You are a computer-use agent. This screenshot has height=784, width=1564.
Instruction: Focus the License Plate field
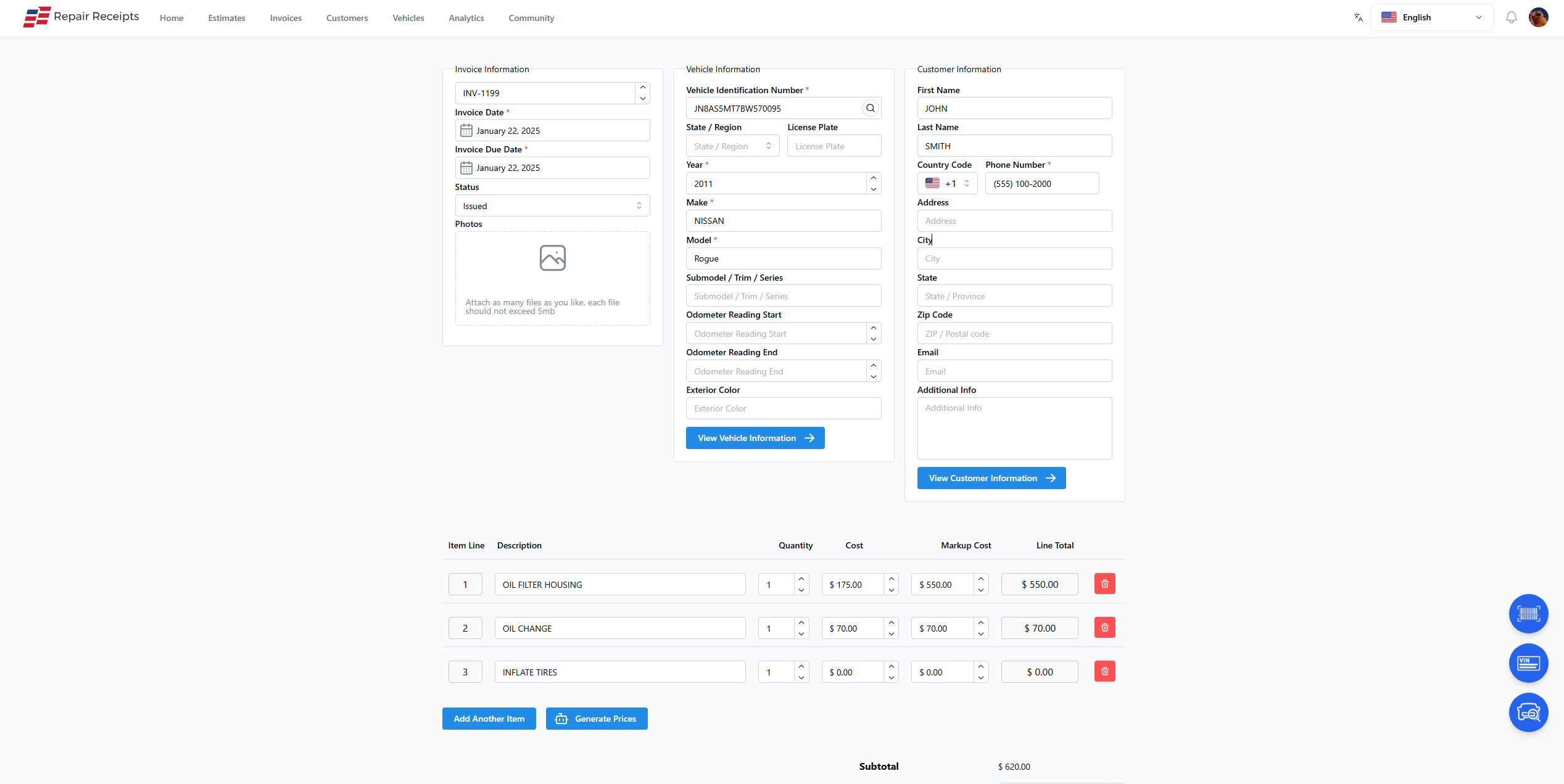tap(834, 146)
